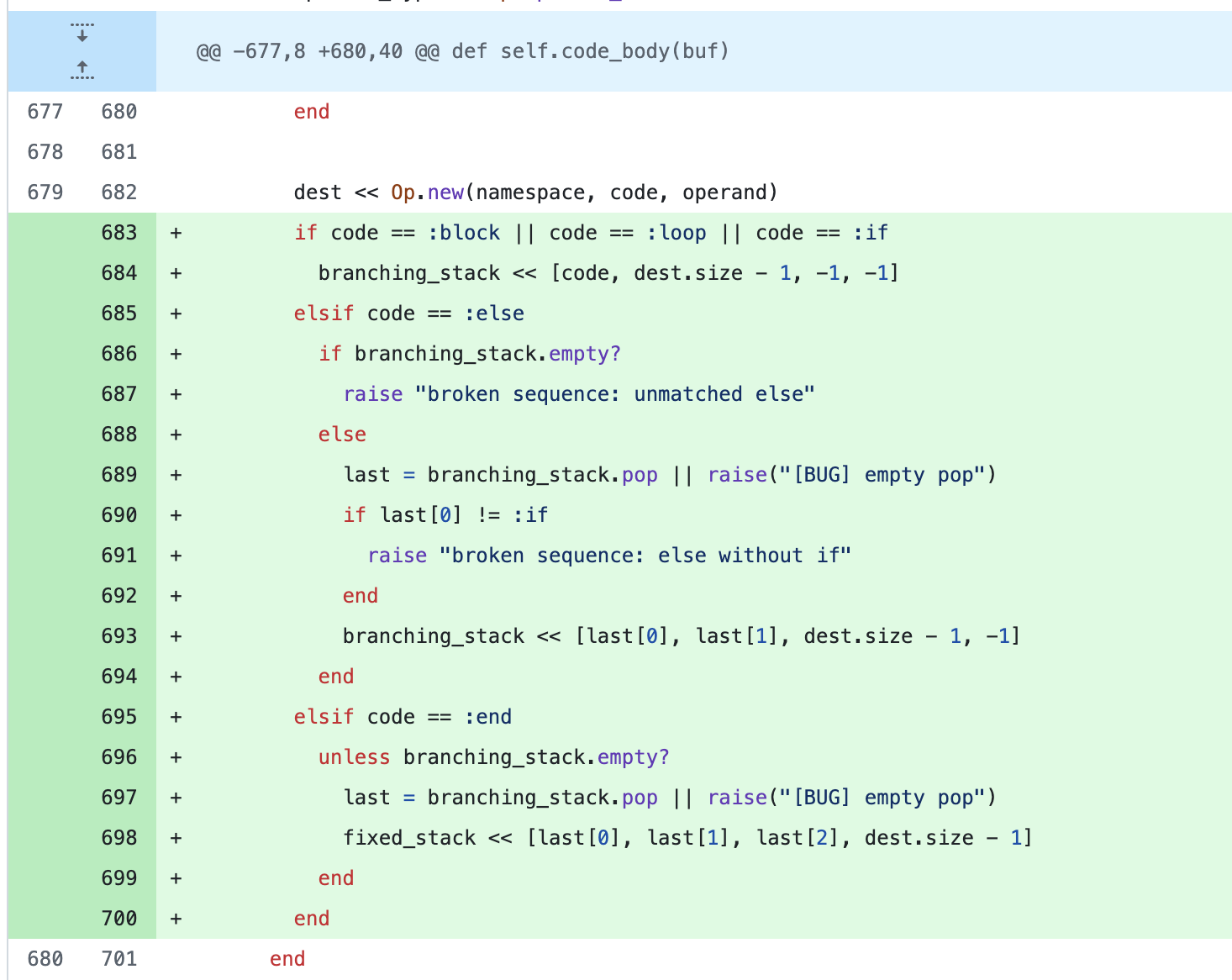Click new line number 701
The height and width of the screenshot is (980, 1232).
point(118,959)
